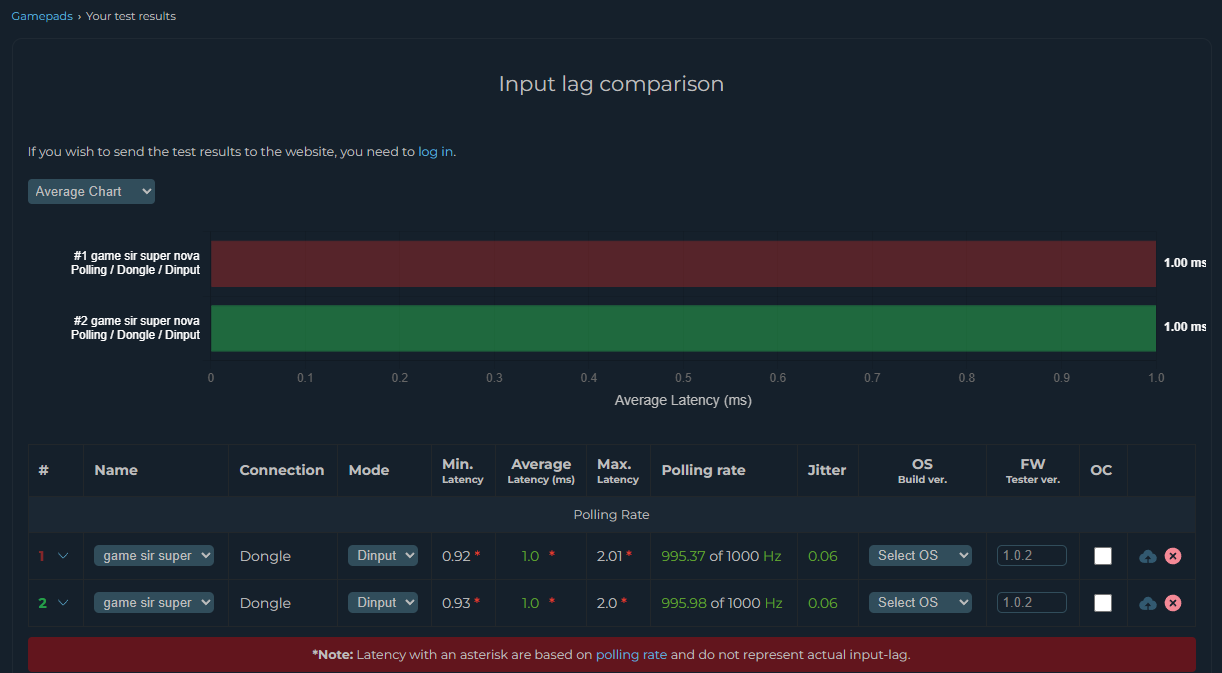Click row 1 FW version input field
The height and width of the screenshot is (673, 1222).
[x=1032, y=556]
